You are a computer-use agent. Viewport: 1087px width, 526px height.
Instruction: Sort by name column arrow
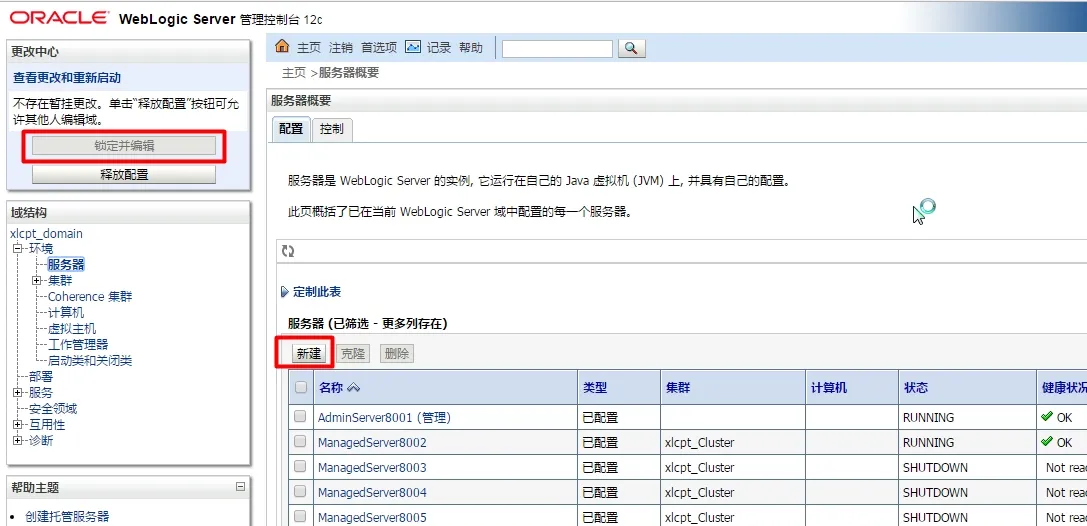coord(354,388)
